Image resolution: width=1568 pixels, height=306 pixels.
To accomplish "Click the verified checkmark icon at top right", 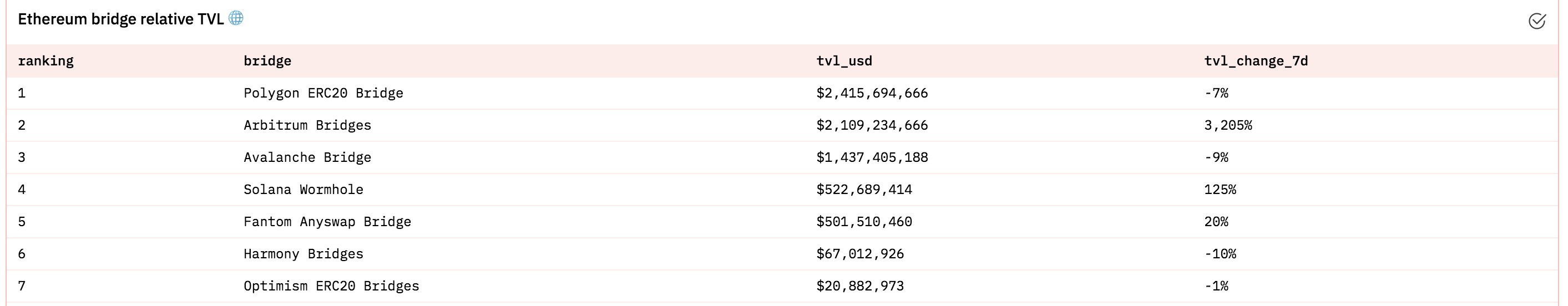I will pyautogui.click(x=1536, y=21).
